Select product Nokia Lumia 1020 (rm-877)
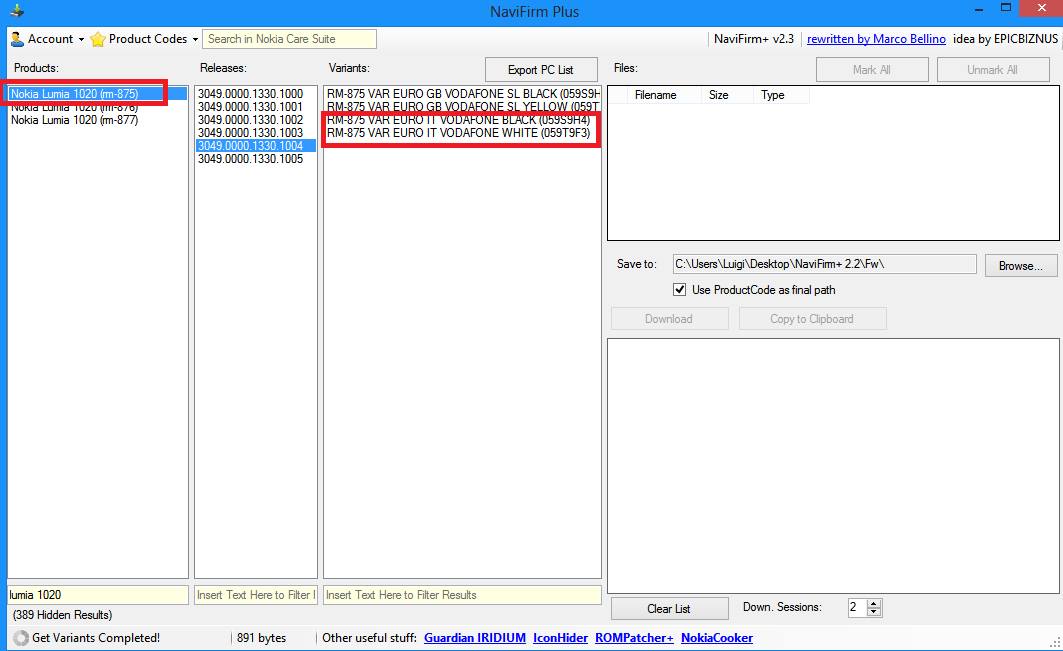The image size is (1063, 651). pyautogui.click(x=97, y=120)
